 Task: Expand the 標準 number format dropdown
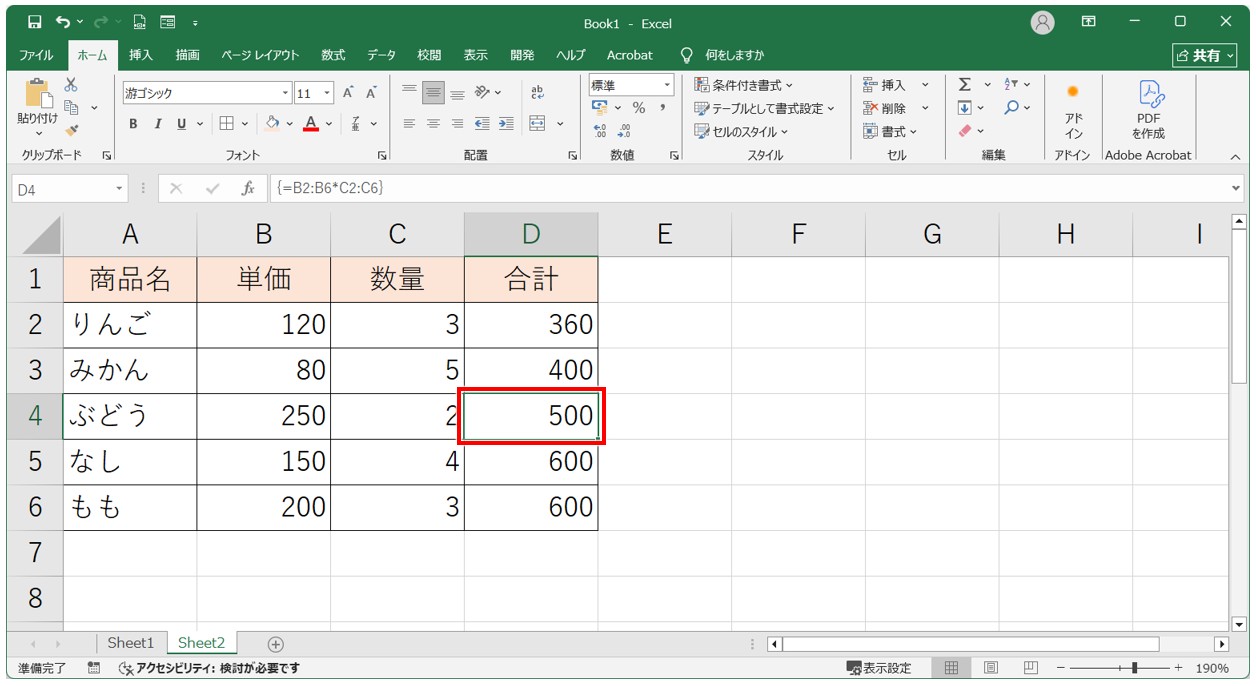click(667, 86)
